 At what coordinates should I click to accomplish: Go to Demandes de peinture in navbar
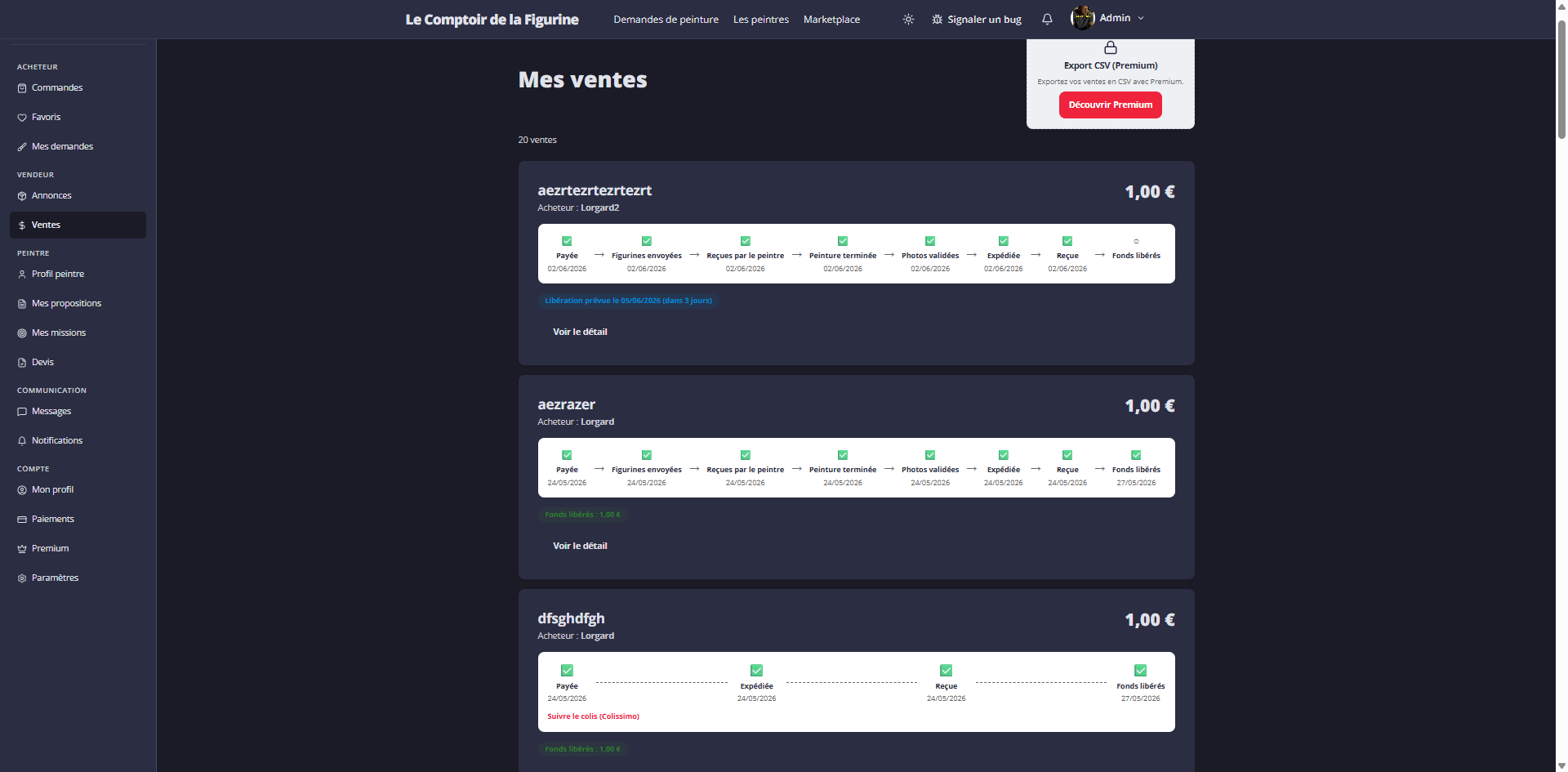tap(666, 20)
